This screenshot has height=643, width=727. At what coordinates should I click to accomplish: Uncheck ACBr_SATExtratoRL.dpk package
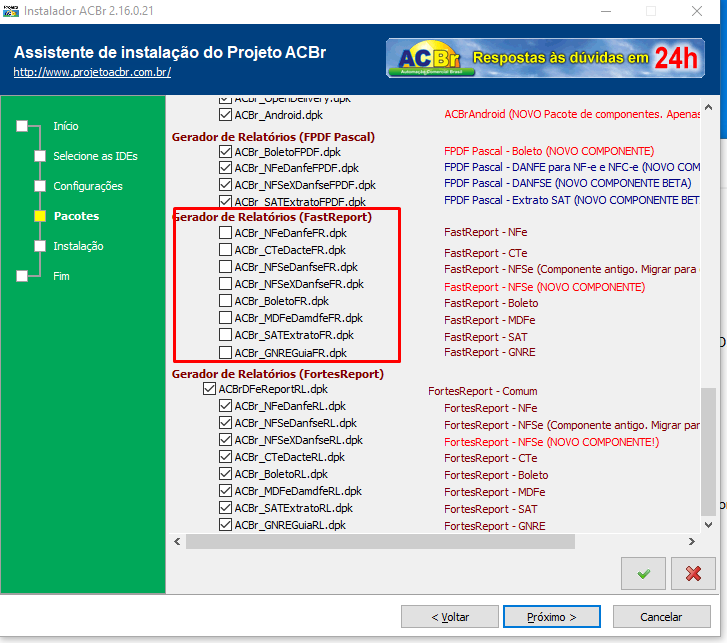pos(225,508)
